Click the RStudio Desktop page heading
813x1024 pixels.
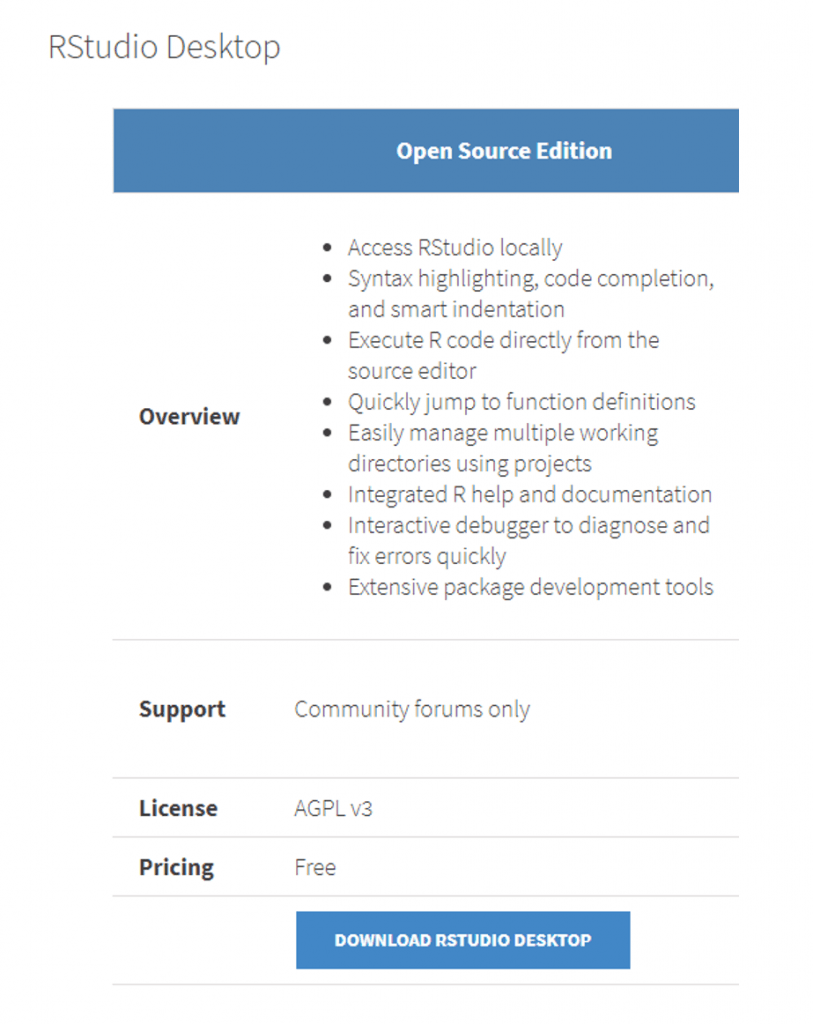pos(163,46)
